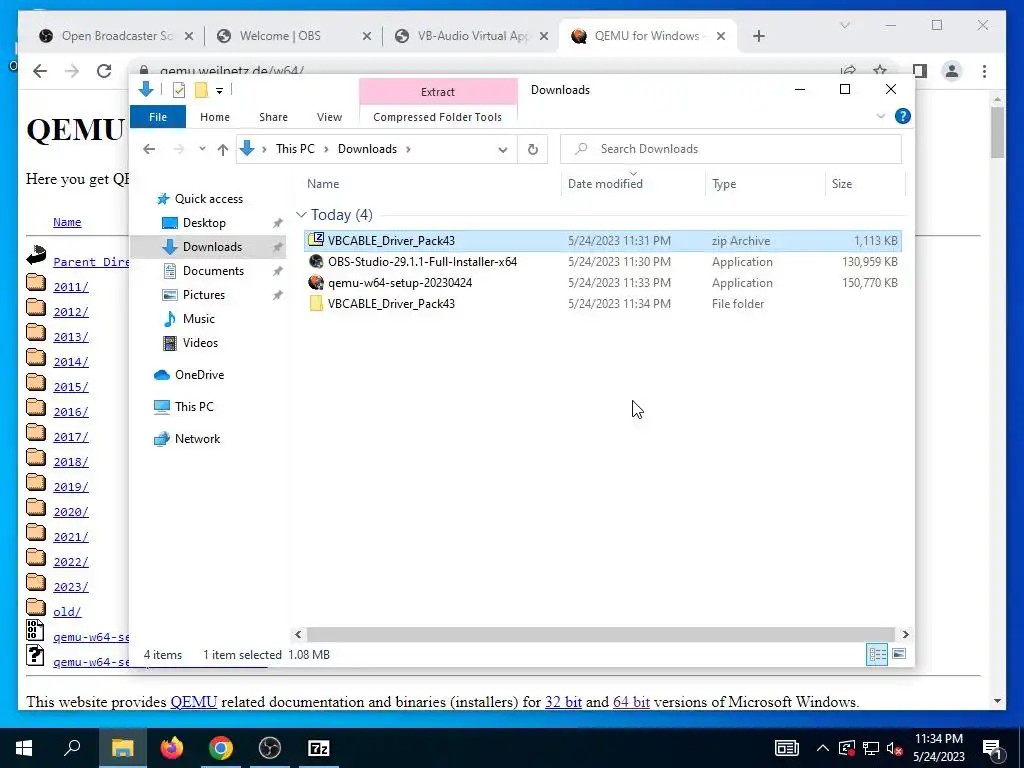The height and width of the screenshot is (768, 1024).
Task: Open the old/ directory link
Action: (67, 611)
